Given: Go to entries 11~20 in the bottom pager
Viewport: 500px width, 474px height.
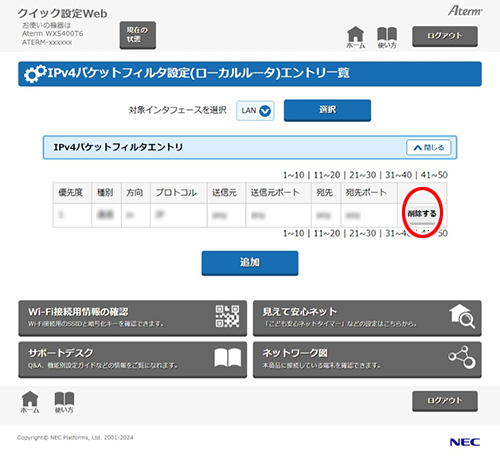Looking at the screenshot, I should [327, 233].
